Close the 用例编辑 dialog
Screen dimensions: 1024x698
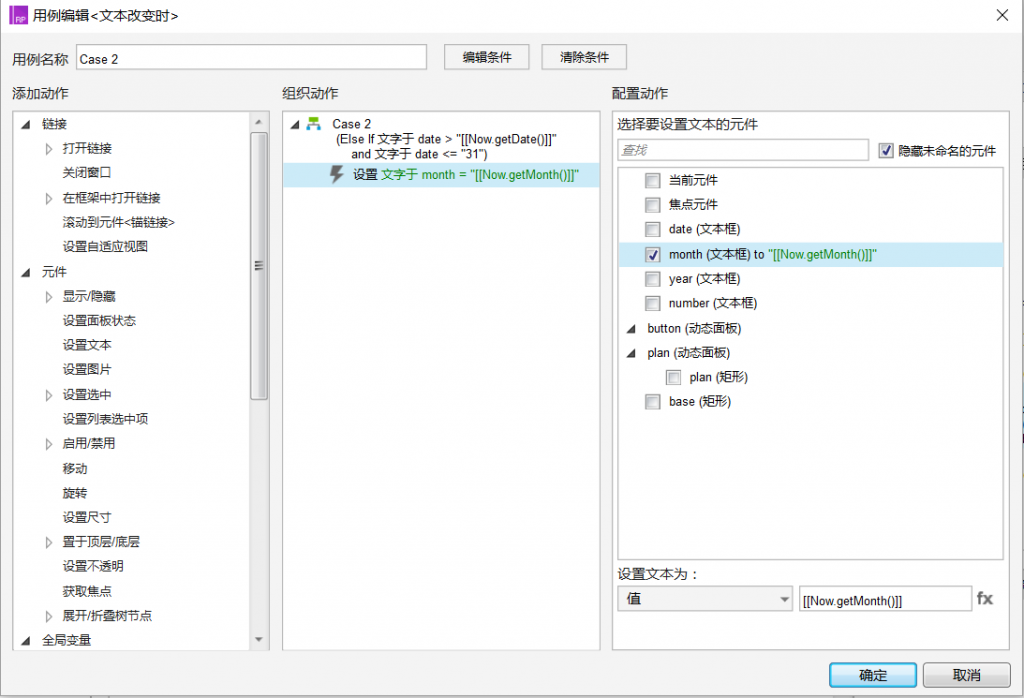click(x=1002, y=15)
